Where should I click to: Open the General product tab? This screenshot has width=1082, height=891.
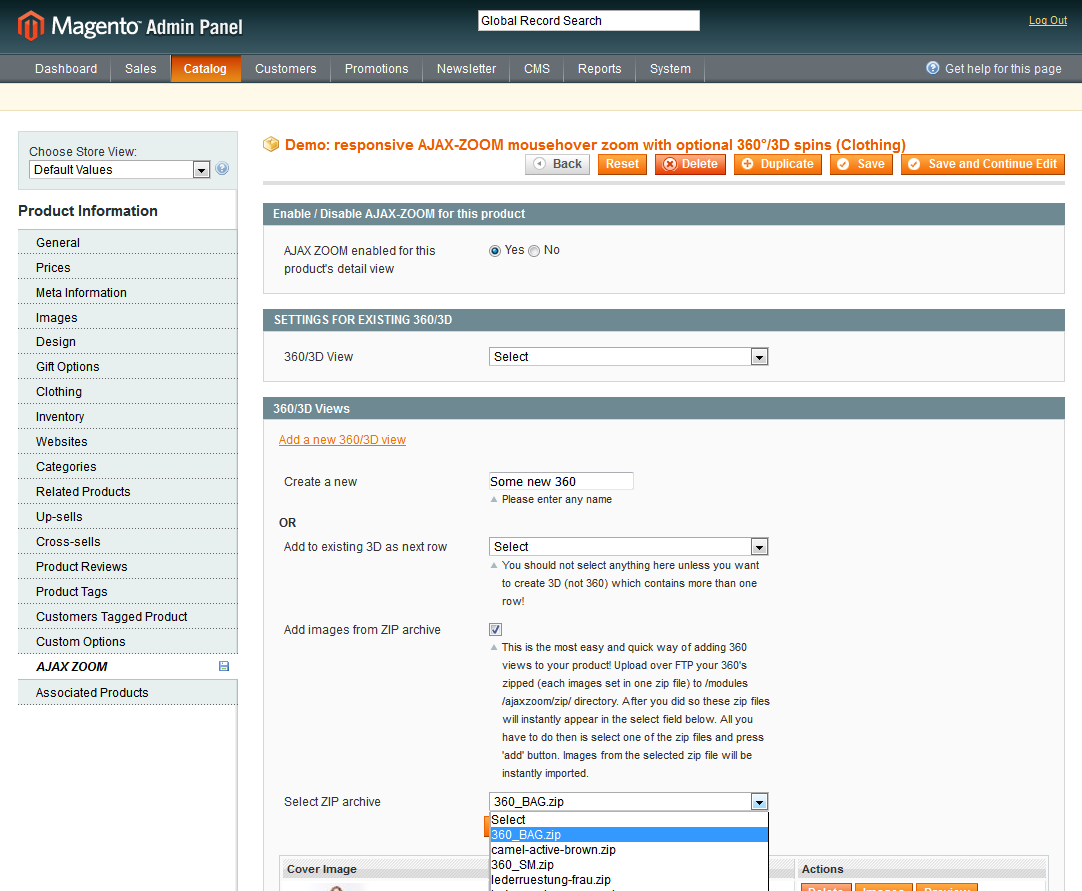[x=128, y=242]
